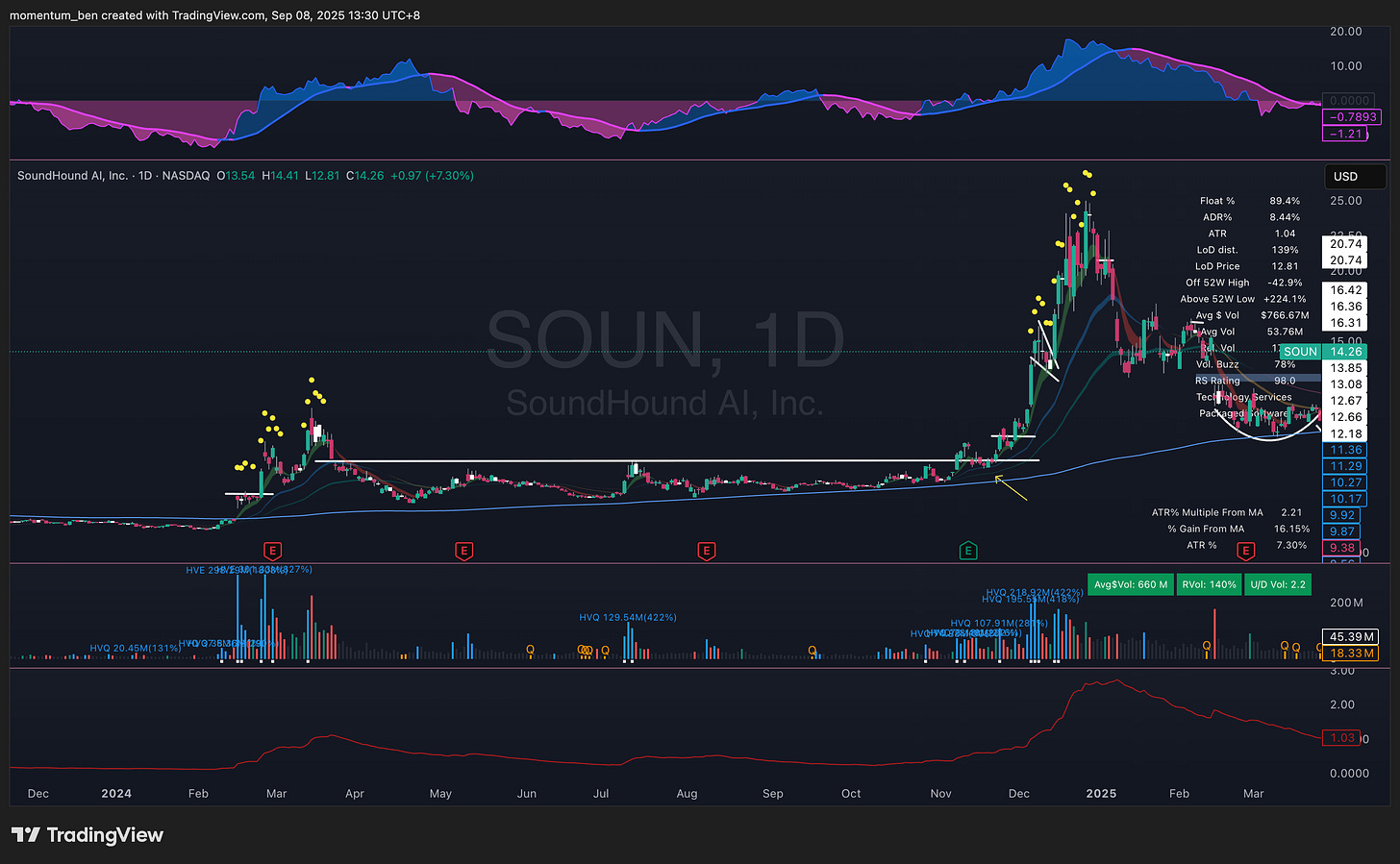1400x864 pixels.
Task: Click the HVQ 218.92M(422%) volume label
Action: coord(1035,592)
